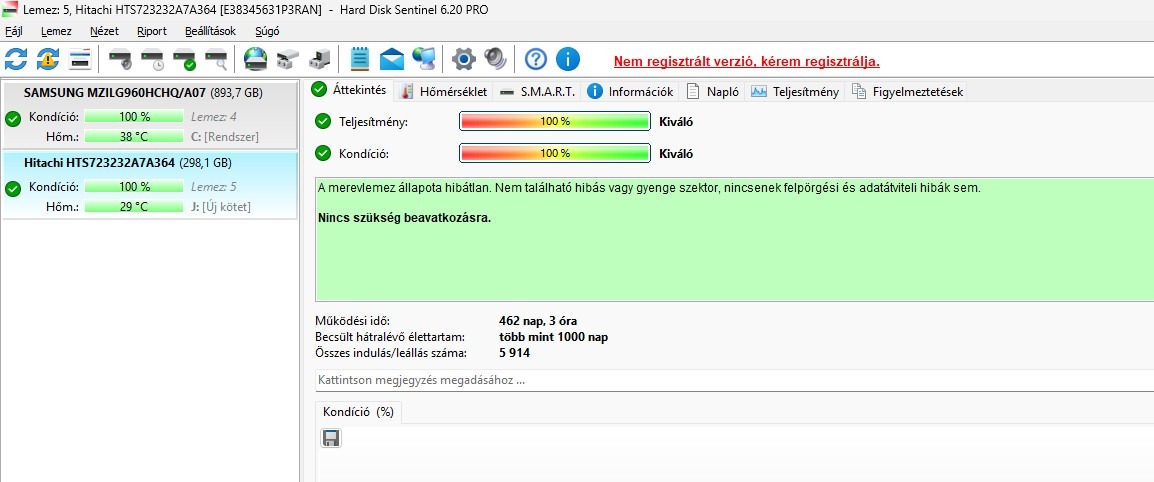Click the Nincs szükség beavatkozásra text
This screenshot has height=482, width=1154.
pyautogui.click(x=405, y=218)
